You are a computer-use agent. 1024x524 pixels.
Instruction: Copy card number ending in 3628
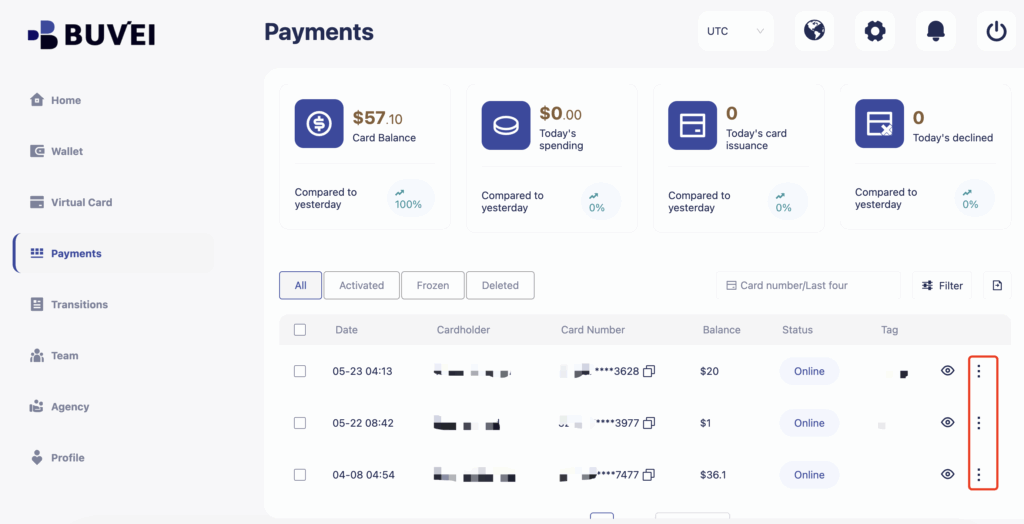[649, 372]
